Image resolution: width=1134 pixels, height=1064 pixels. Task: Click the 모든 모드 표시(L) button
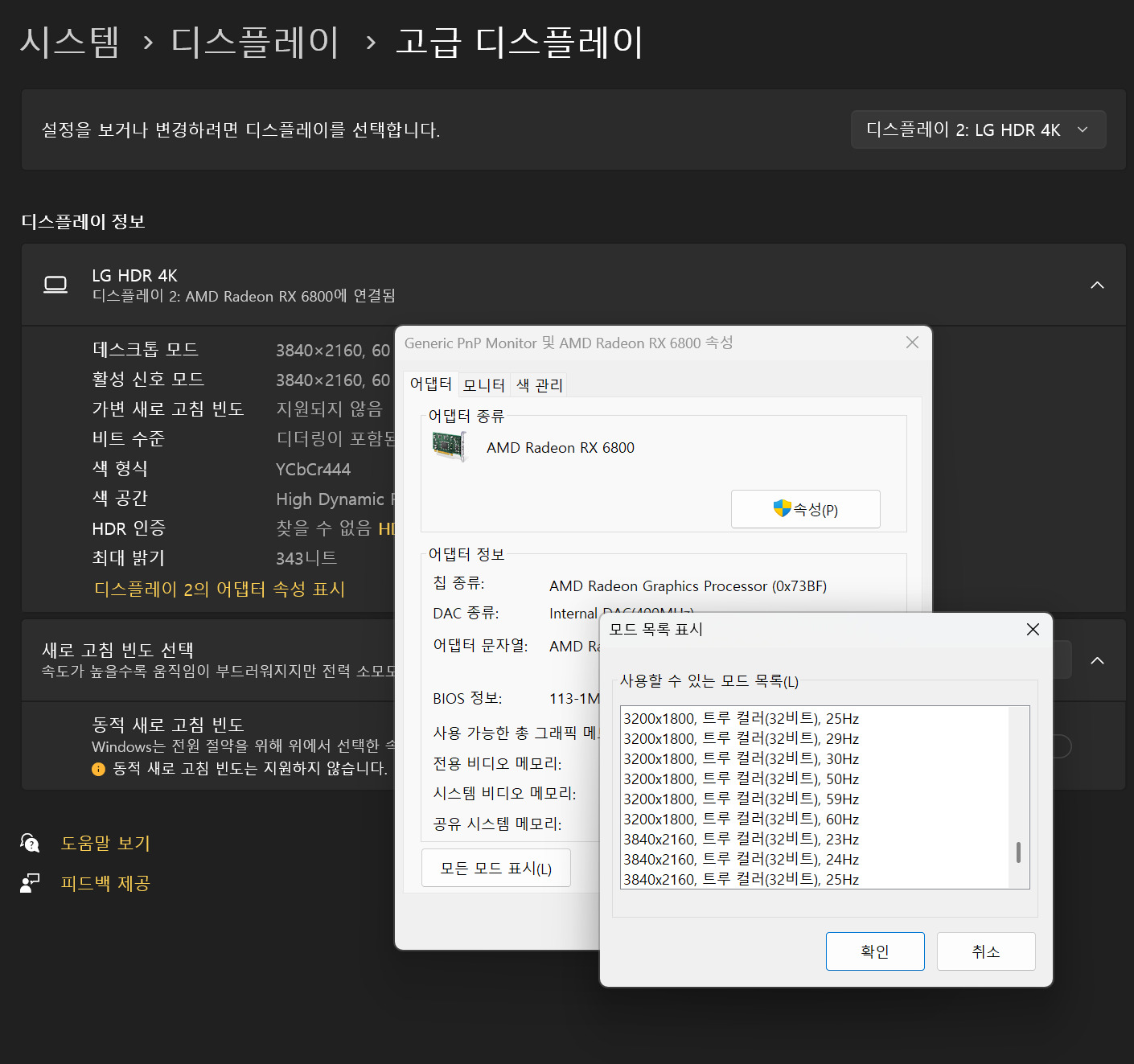tap(496, 868)
